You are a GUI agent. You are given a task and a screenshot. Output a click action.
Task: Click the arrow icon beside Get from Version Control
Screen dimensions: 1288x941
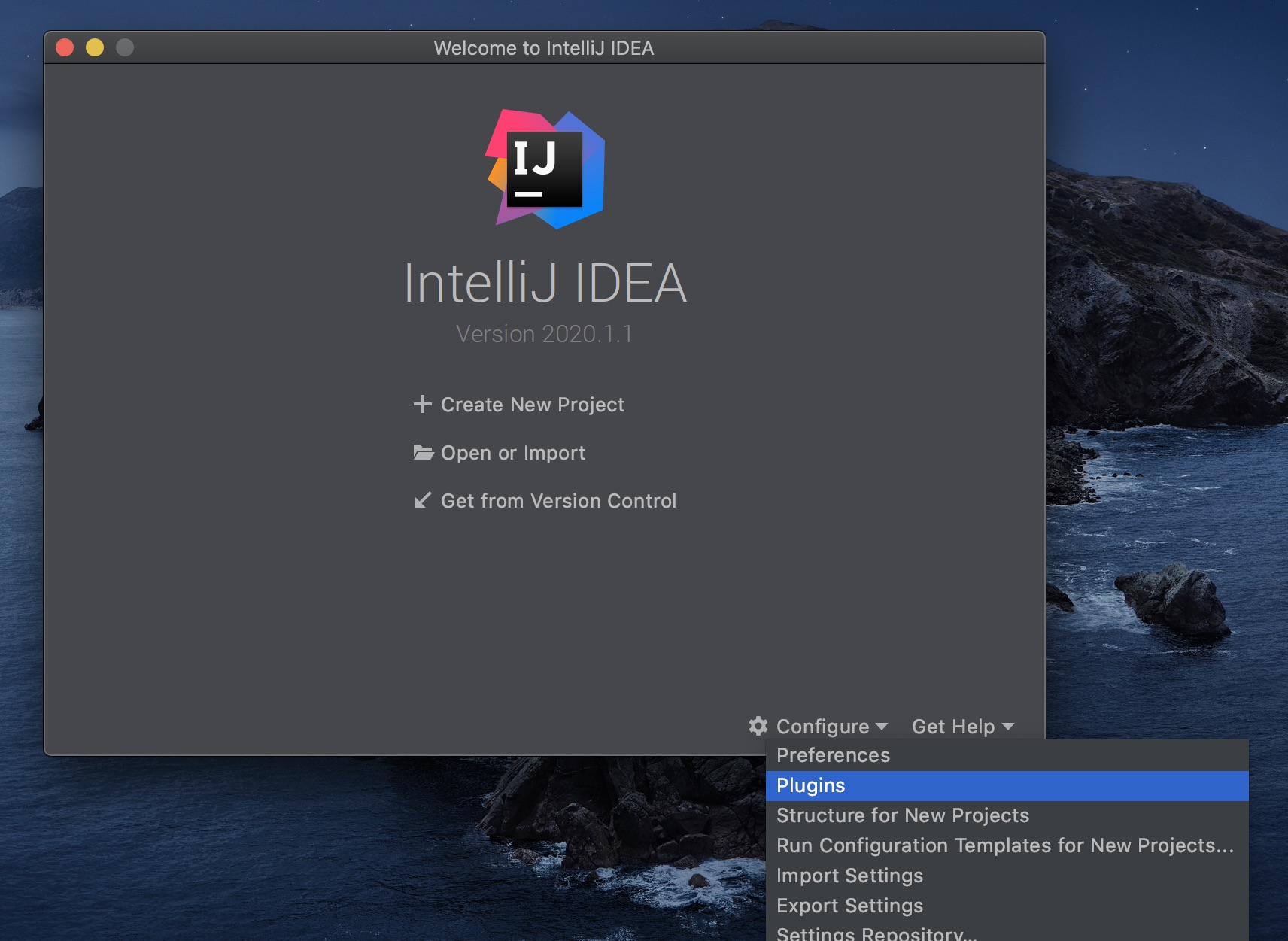click(423, 500)
